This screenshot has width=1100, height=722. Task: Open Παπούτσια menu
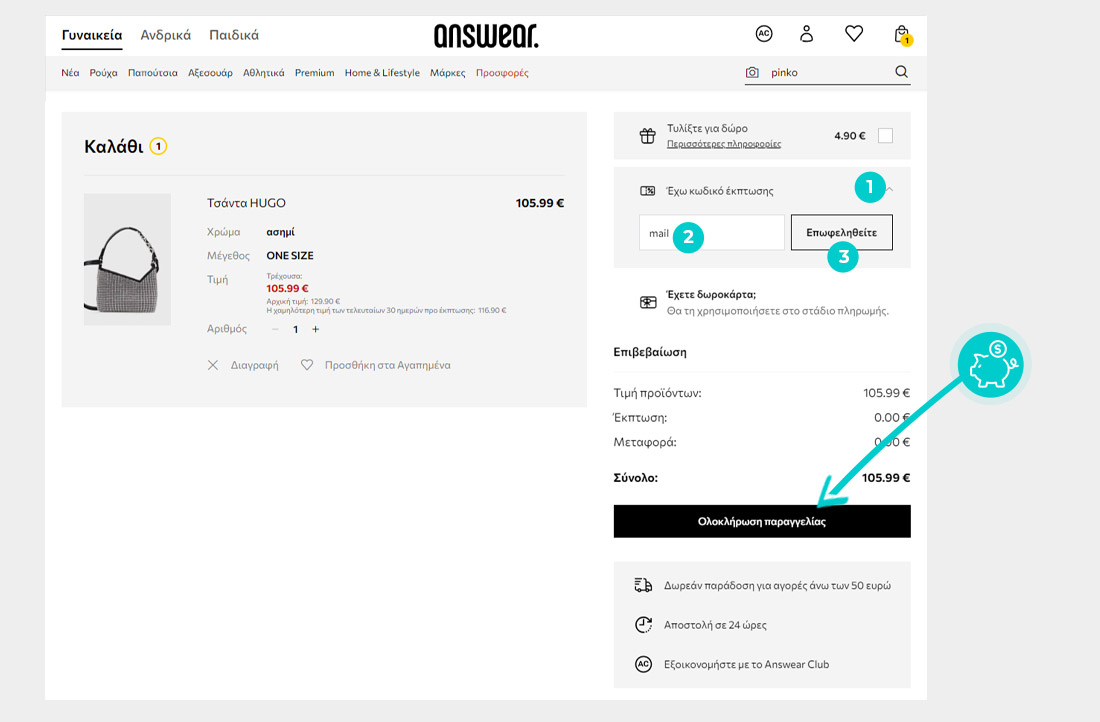[x=152, y=72]
